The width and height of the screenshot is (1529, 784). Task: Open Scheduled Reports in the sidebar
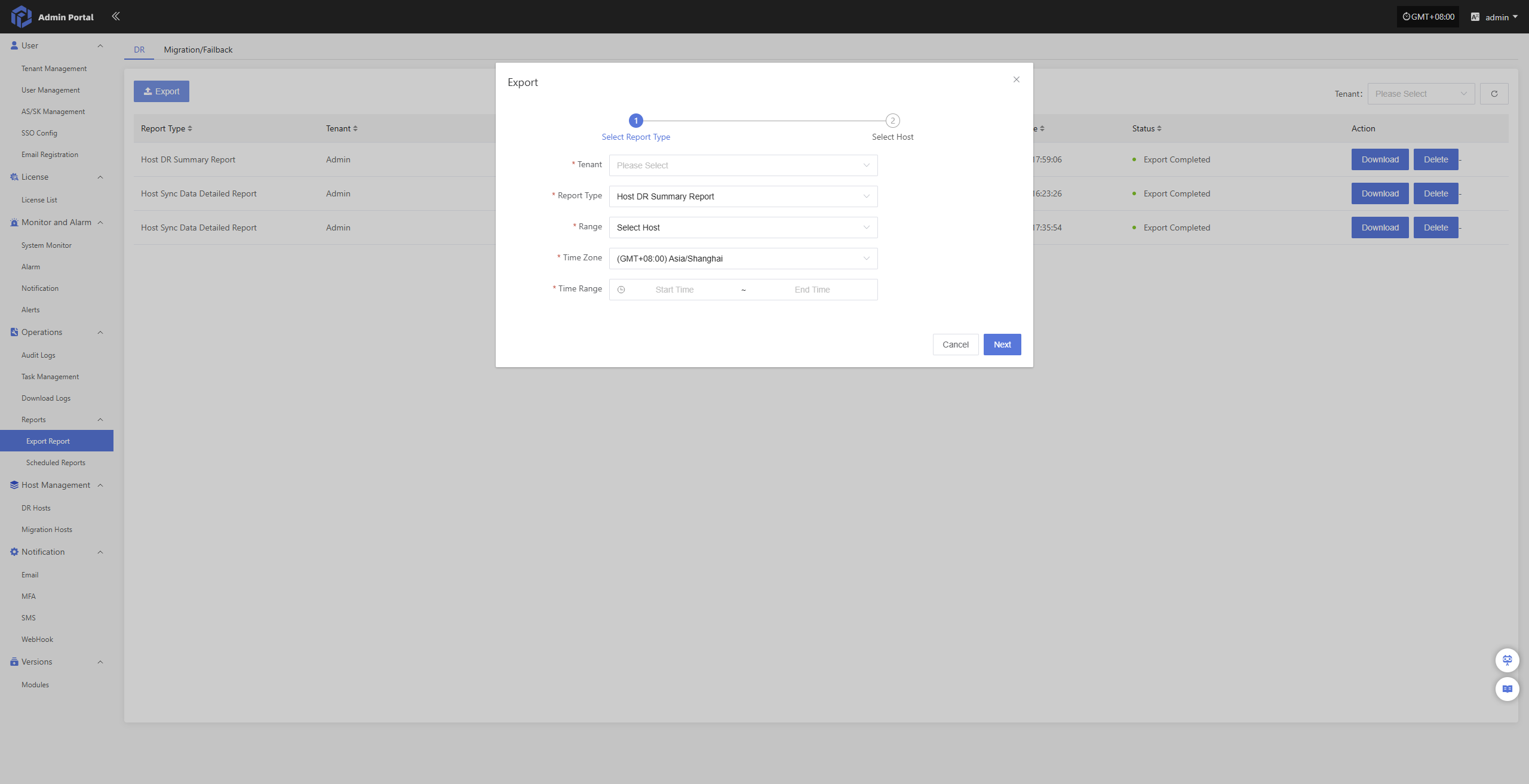pyautogui.click(x=56, y=463)
